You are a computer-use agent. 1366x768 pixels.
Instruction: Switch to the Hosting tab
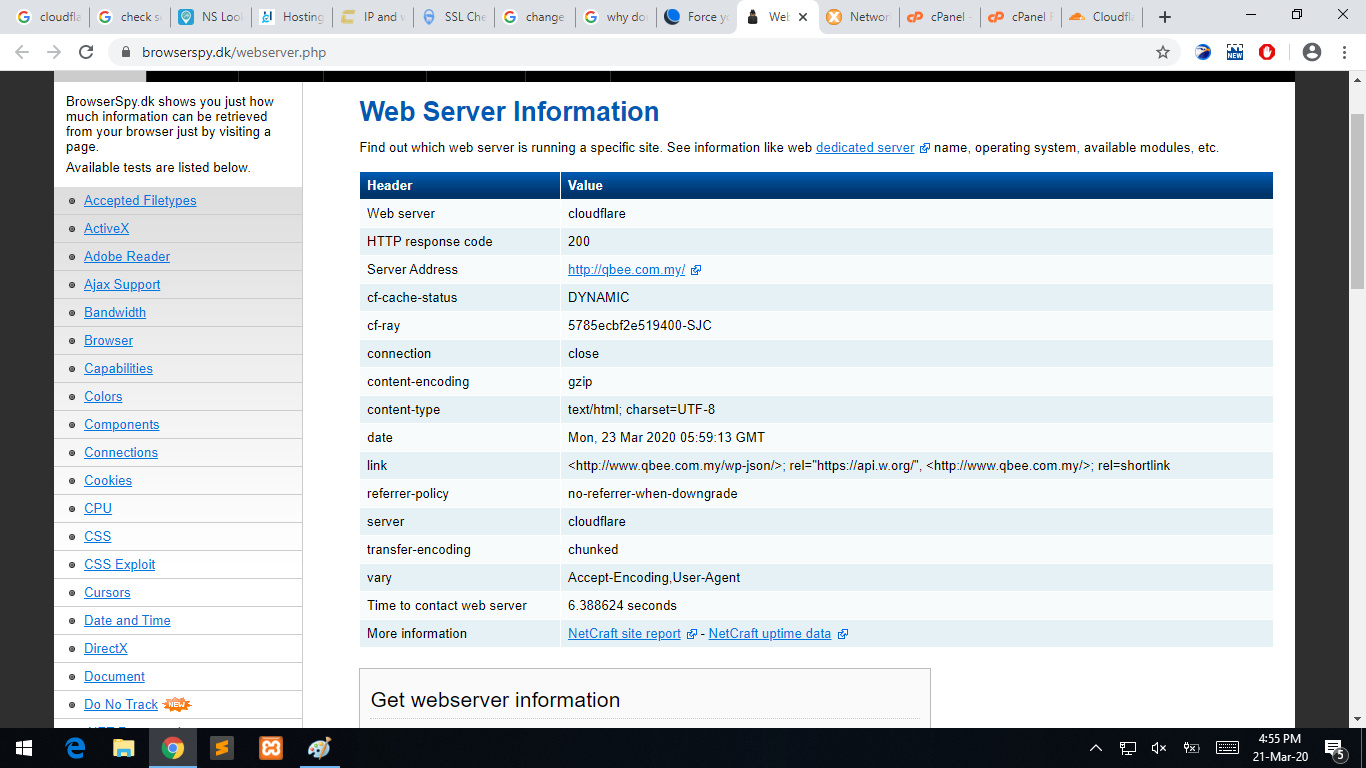(x=292, y=17)
